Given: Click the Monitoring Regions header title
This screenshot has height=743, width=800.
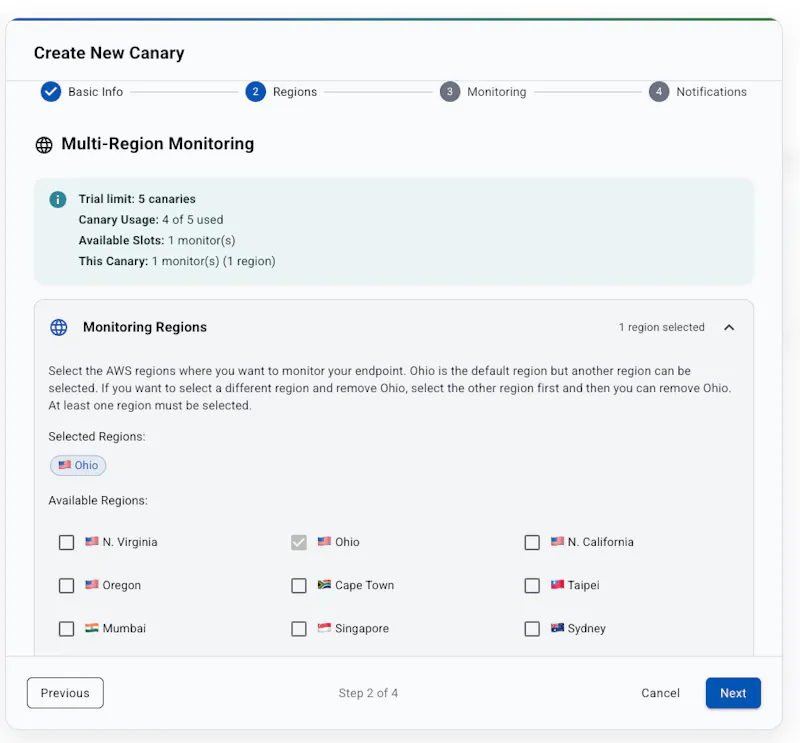Looking at the screenshot, I should coord(145,327).
